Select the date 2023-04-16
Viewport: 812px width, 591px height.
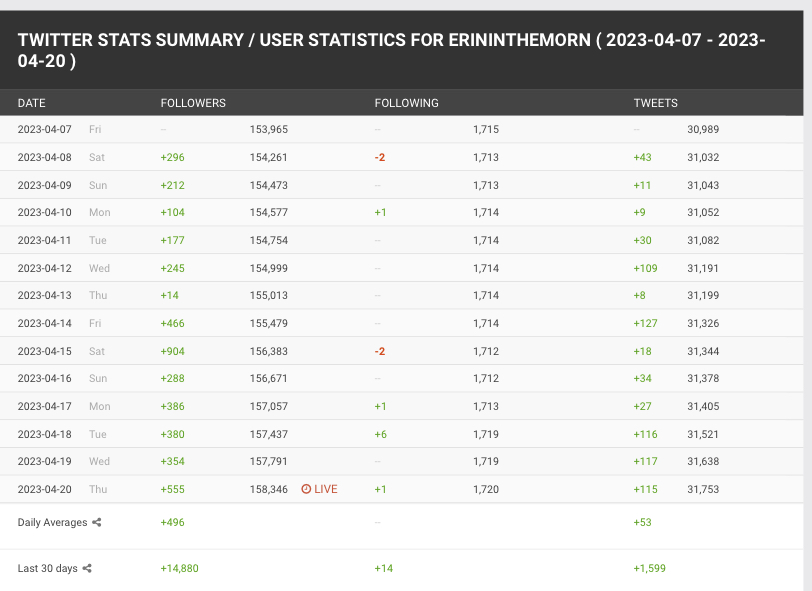pyautogui.click(x=45, y=378)
